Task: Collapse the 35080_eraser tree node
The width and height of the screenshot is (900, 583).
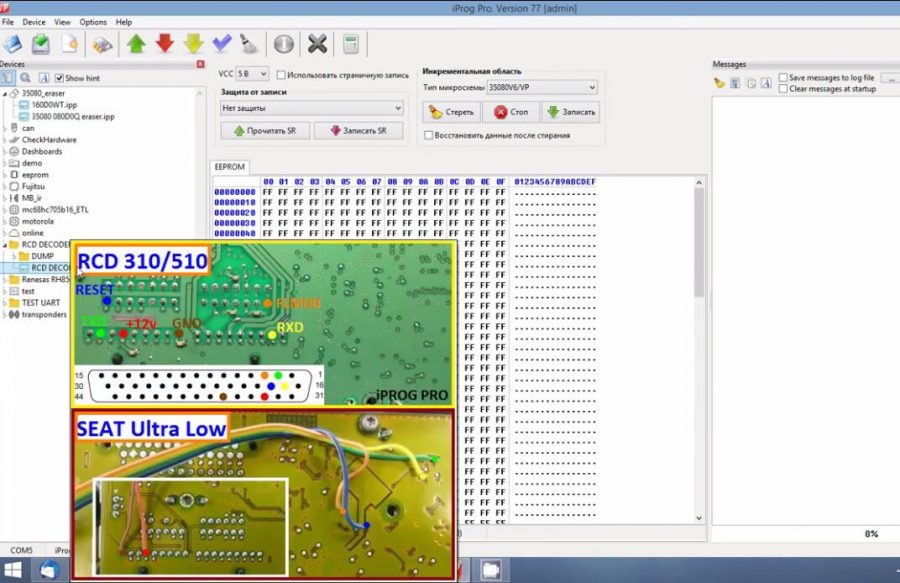Action: coord(5,94)
